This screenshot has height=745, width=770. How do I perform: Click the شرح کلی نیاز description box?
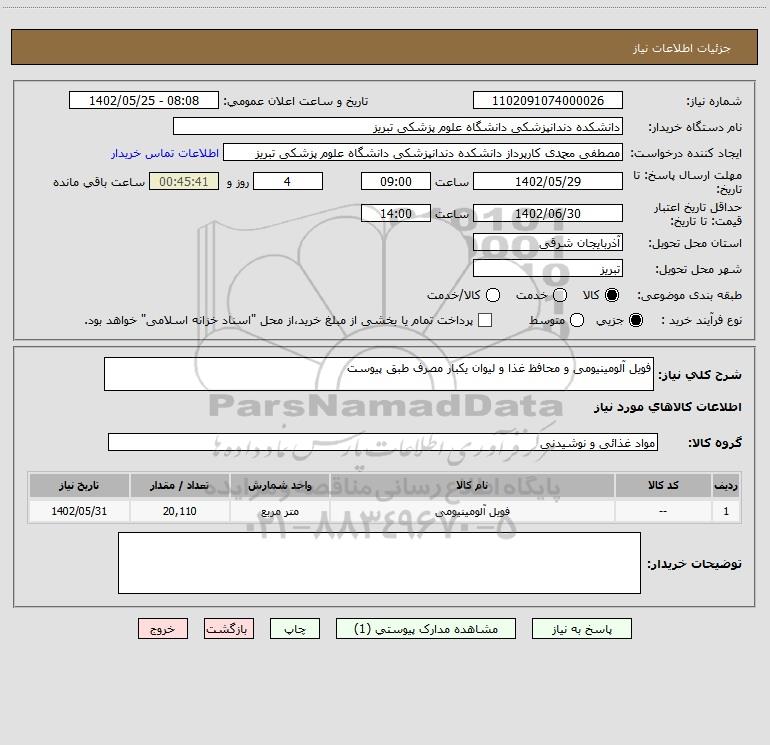(379, 374)
